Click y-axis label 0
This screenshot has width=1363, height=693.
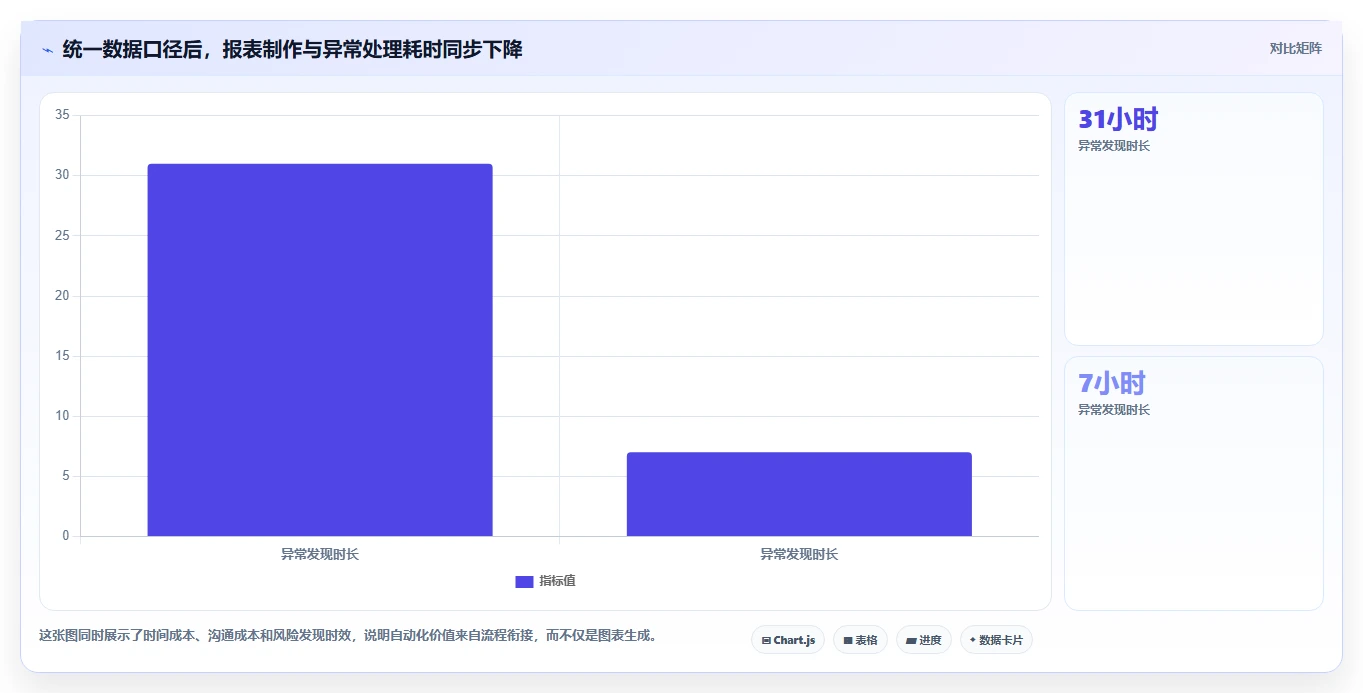tap(65, 536)
